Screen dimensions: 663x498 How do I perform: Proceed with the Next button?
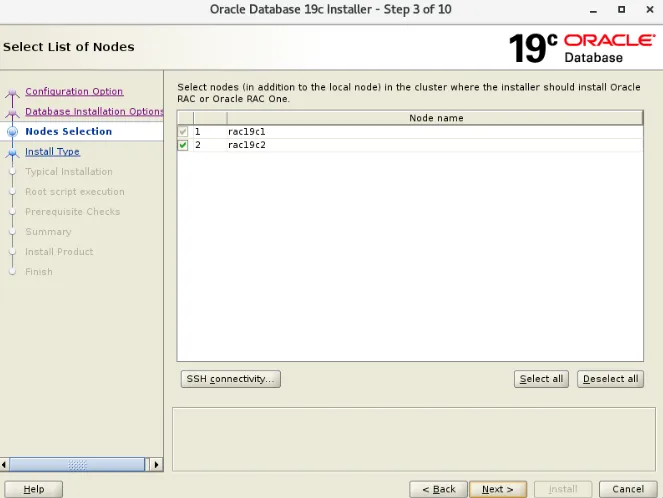(498, 489)
